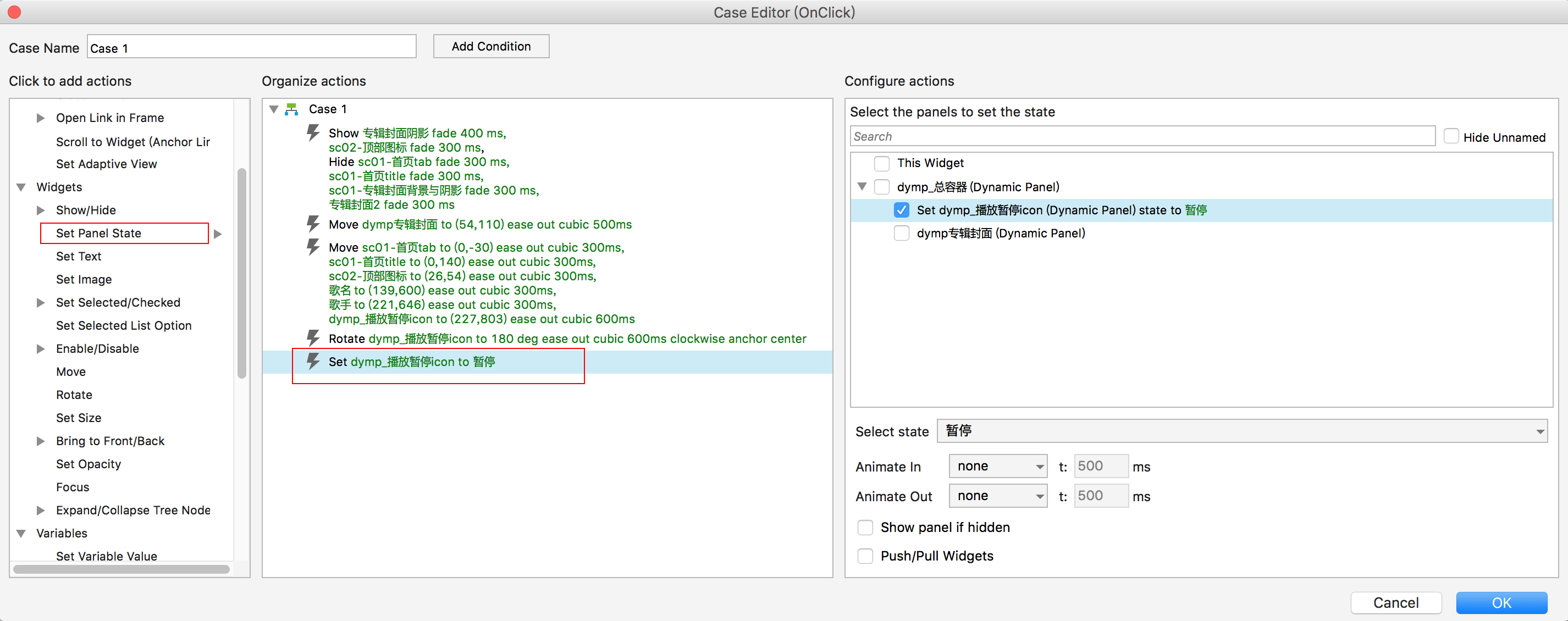Collapse the Widgets category
1568x621 pixels.
pyautogui.click(x=21, y=187)
